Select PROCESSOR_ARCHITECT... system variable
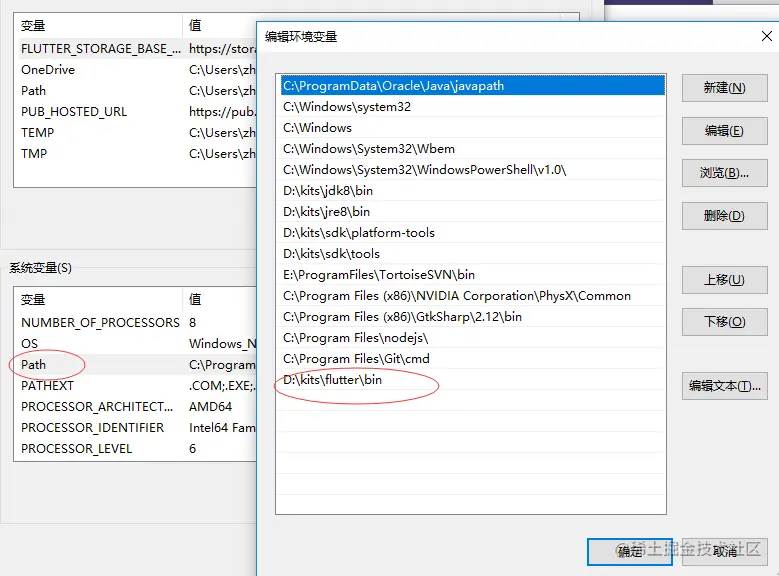 point(136,407)
